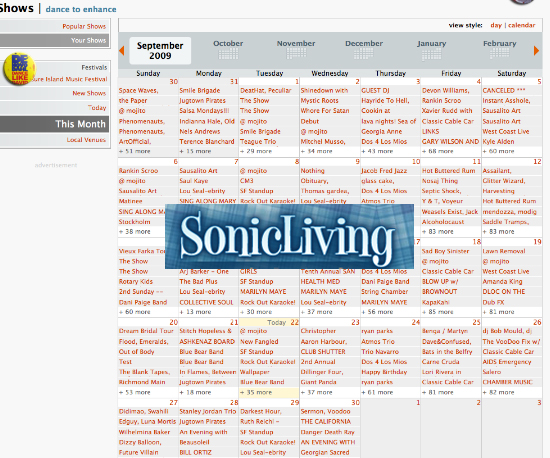Screen dimensions: 550x458
Task: Switch view style to calendar
Action: (522, 25)
